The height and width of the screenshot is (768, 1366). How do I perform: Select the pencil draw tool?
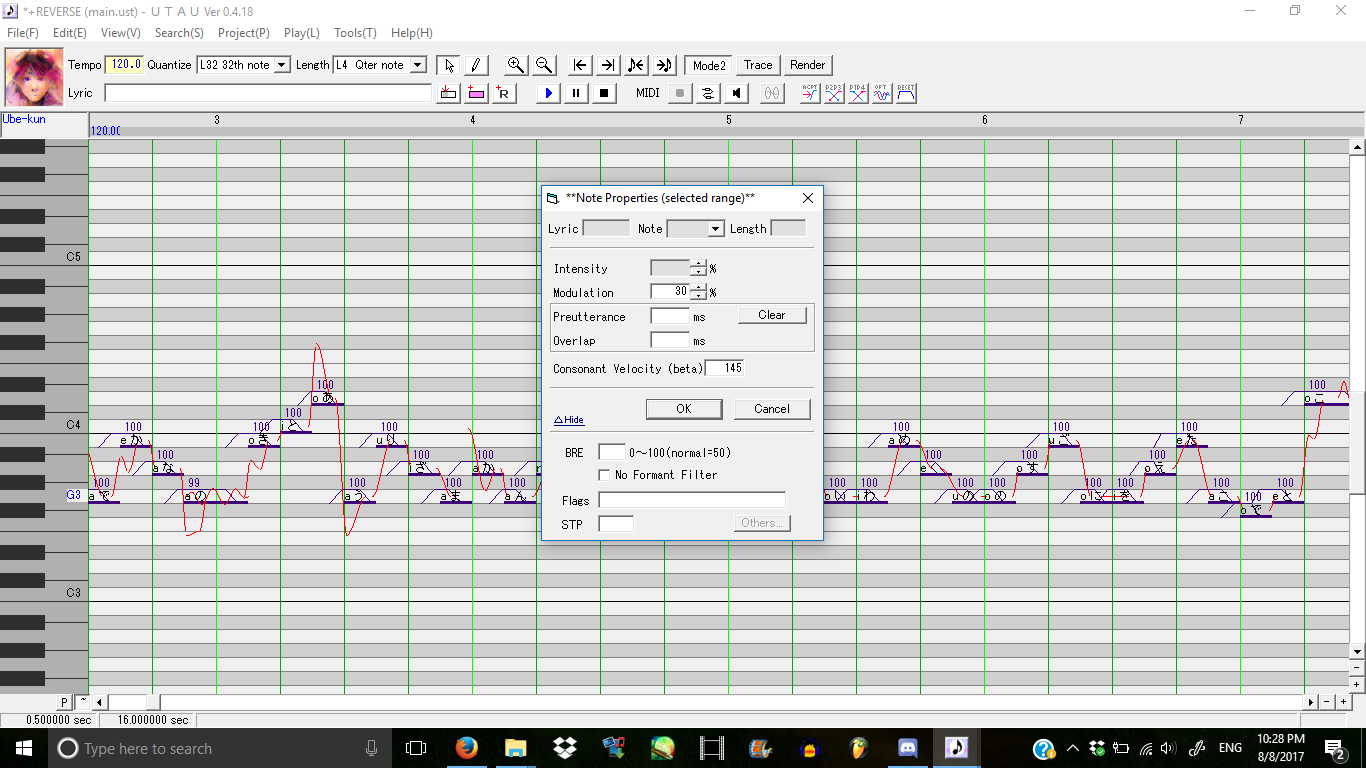476,65
